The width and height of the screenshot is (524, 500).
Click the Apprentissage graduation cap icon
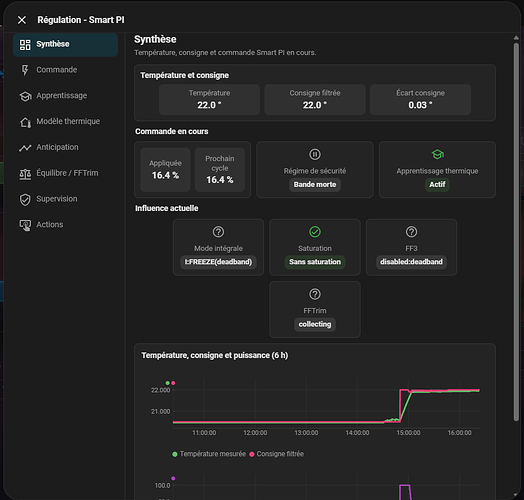tap(25, 96)
